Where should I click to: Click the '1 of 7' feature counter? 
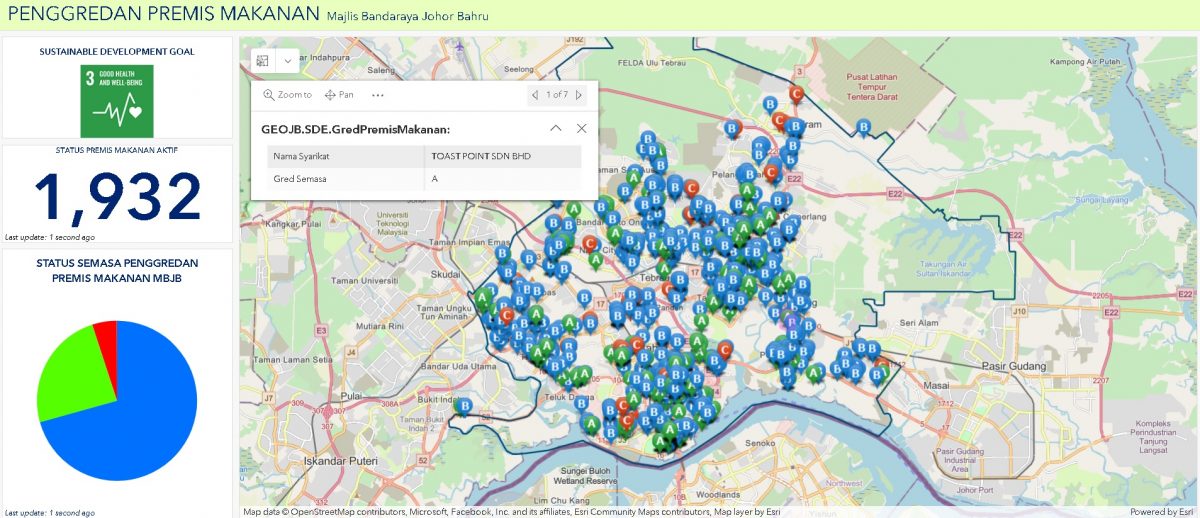pos(557,95)
